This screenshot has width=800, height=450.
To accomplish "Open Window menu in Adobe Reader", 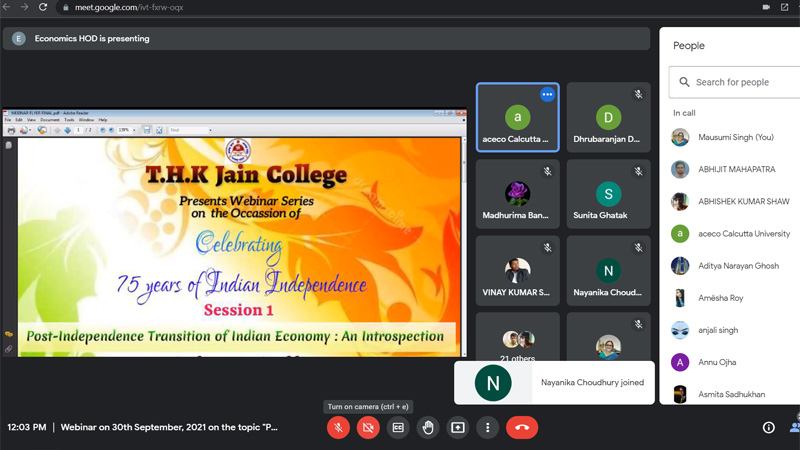I will pyautogui.click(x=87, y=120).
